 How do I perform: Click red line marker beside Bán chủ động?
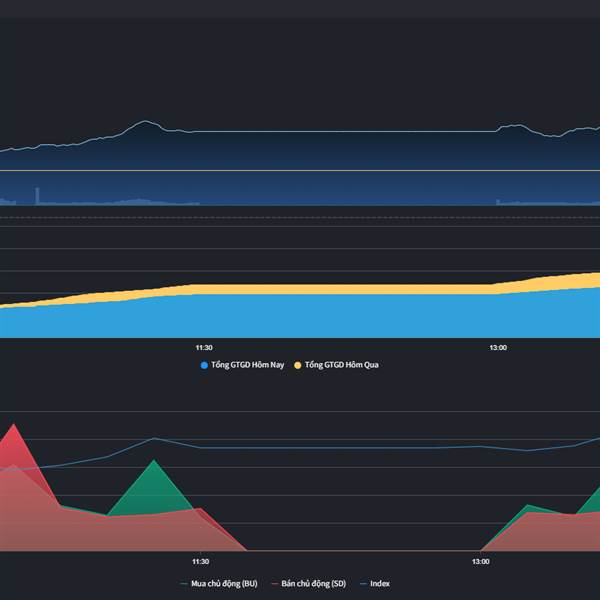(x=274, y=584)
